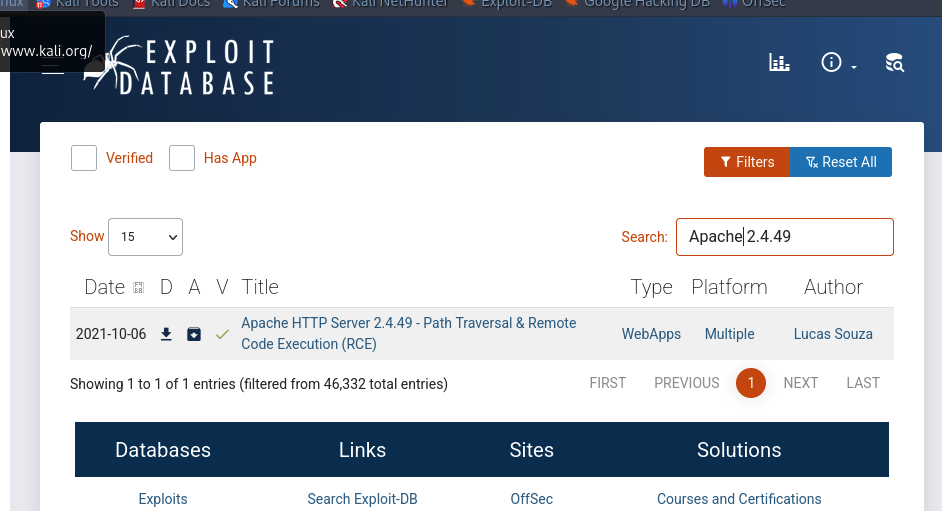942x511 pixels.
Task: Select page 1 in pagination
Action: click(751, 383)
